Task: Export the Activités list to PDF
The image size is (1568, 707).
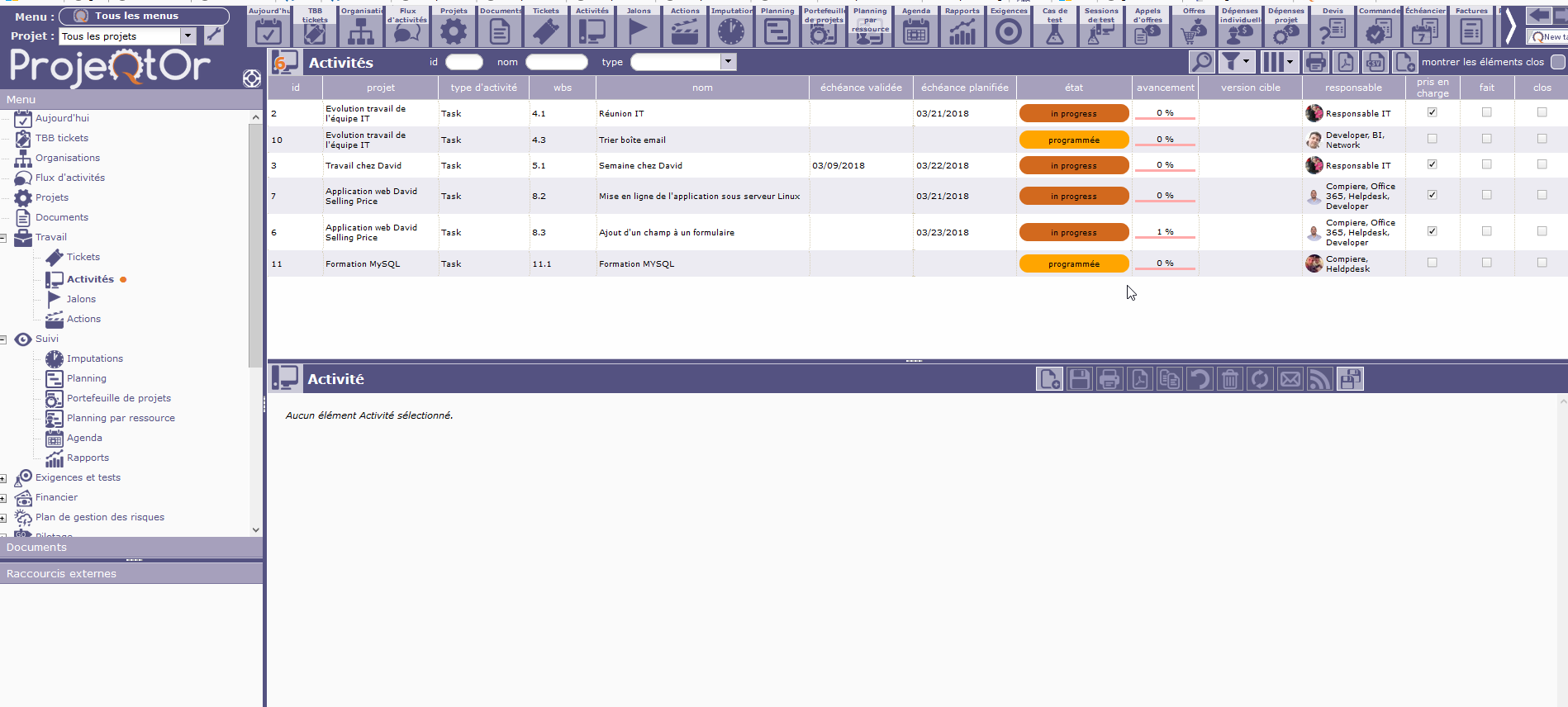Action: tap(1346, 62)
